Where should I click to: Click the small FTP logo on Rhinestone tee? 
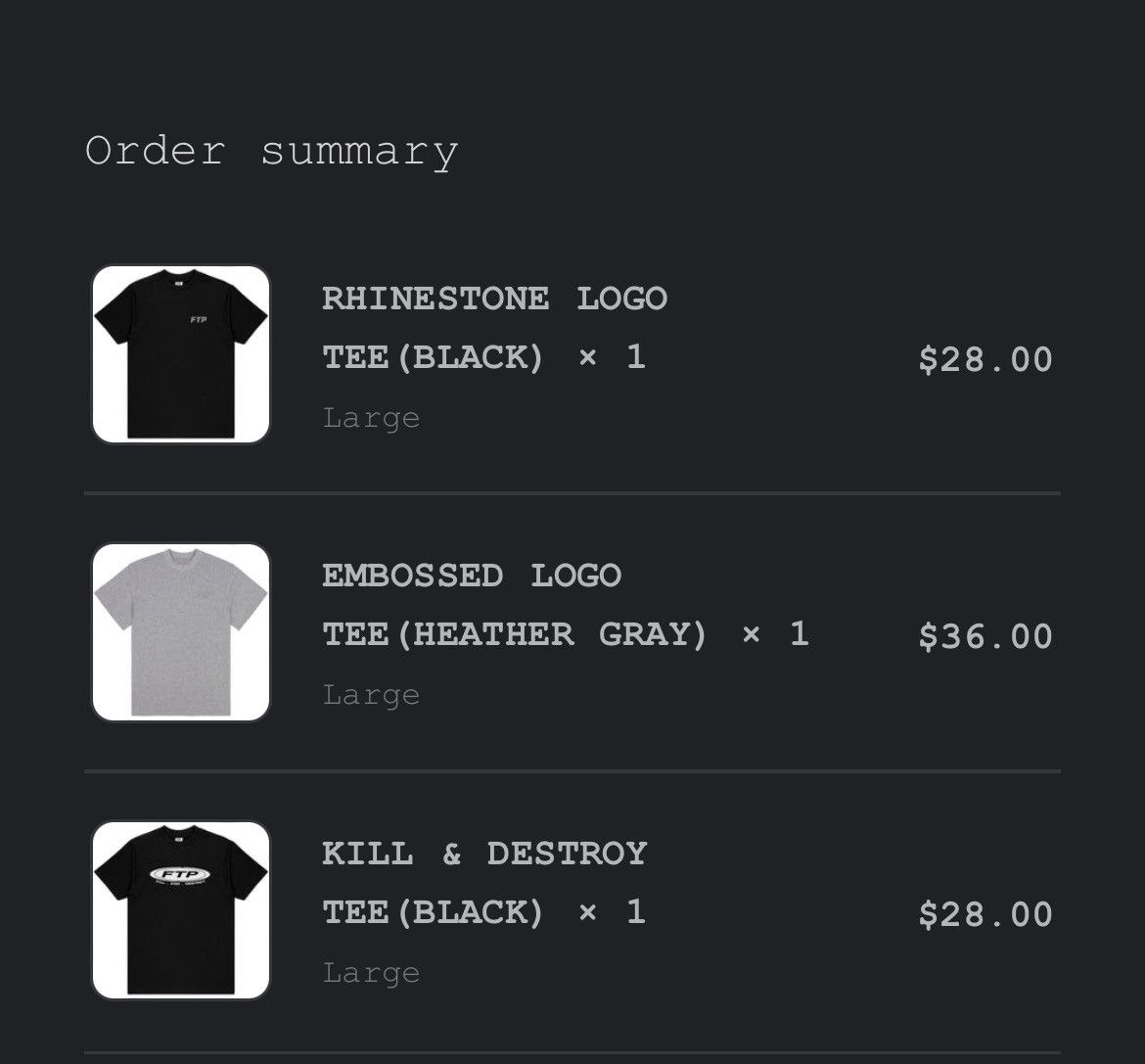199,320
